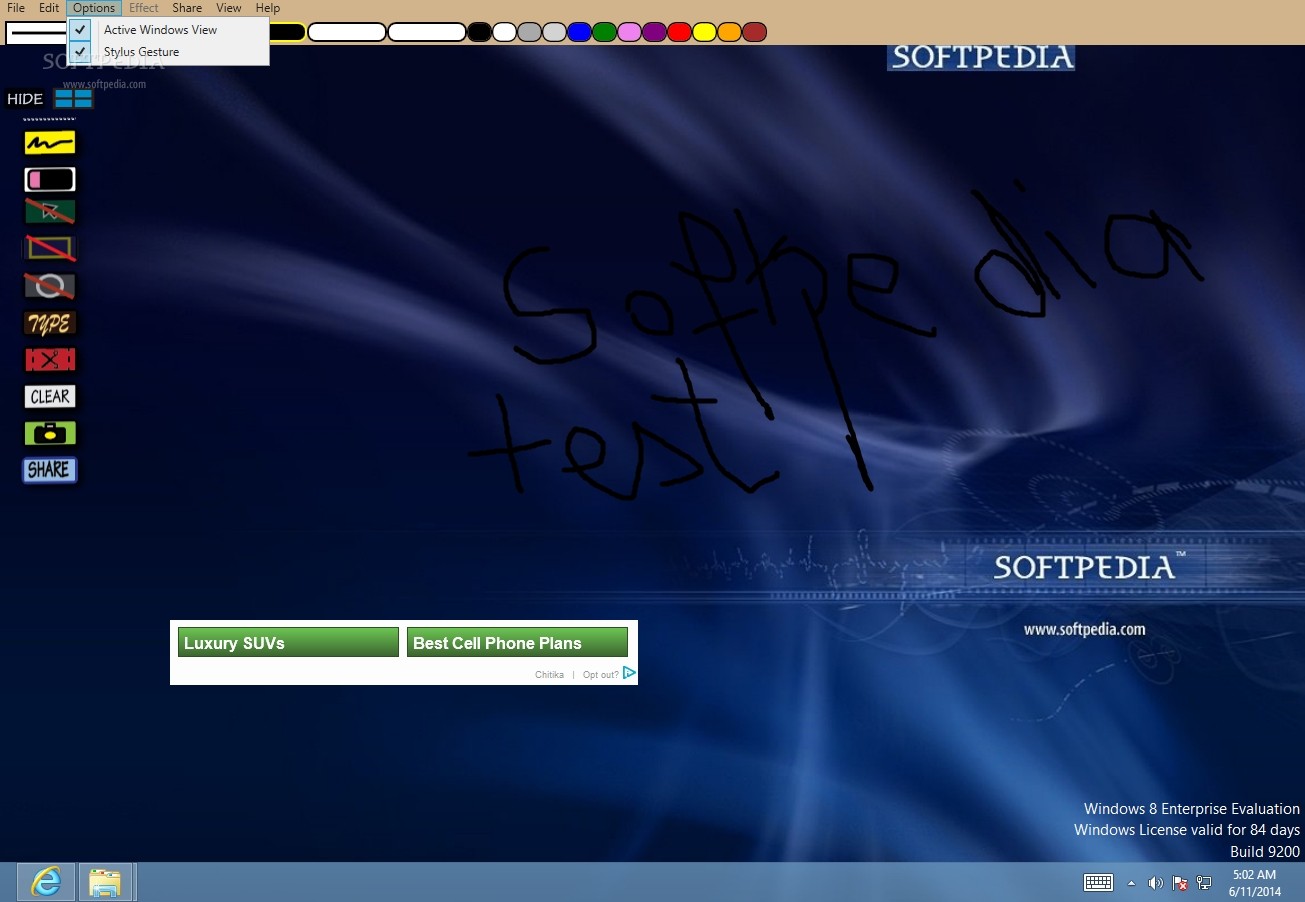Click the blue window-tiles icon beside HIDE
The width and height of the screenshot is (1305, 902).
pyautogui.click(x=74, y=98)
